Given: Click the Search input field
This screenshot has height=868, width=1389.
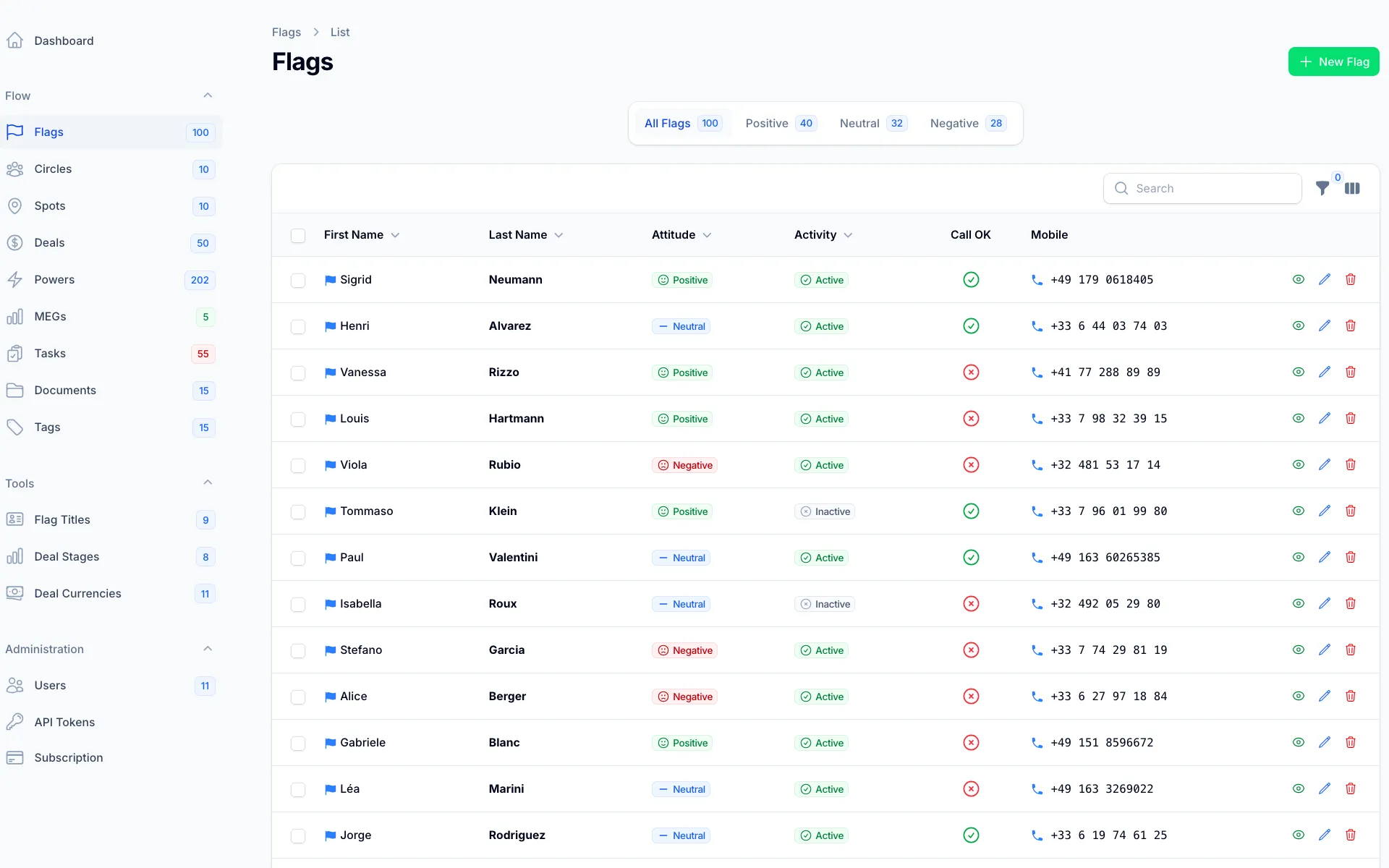Looking at the screenshot, I should pos(1202,189).
